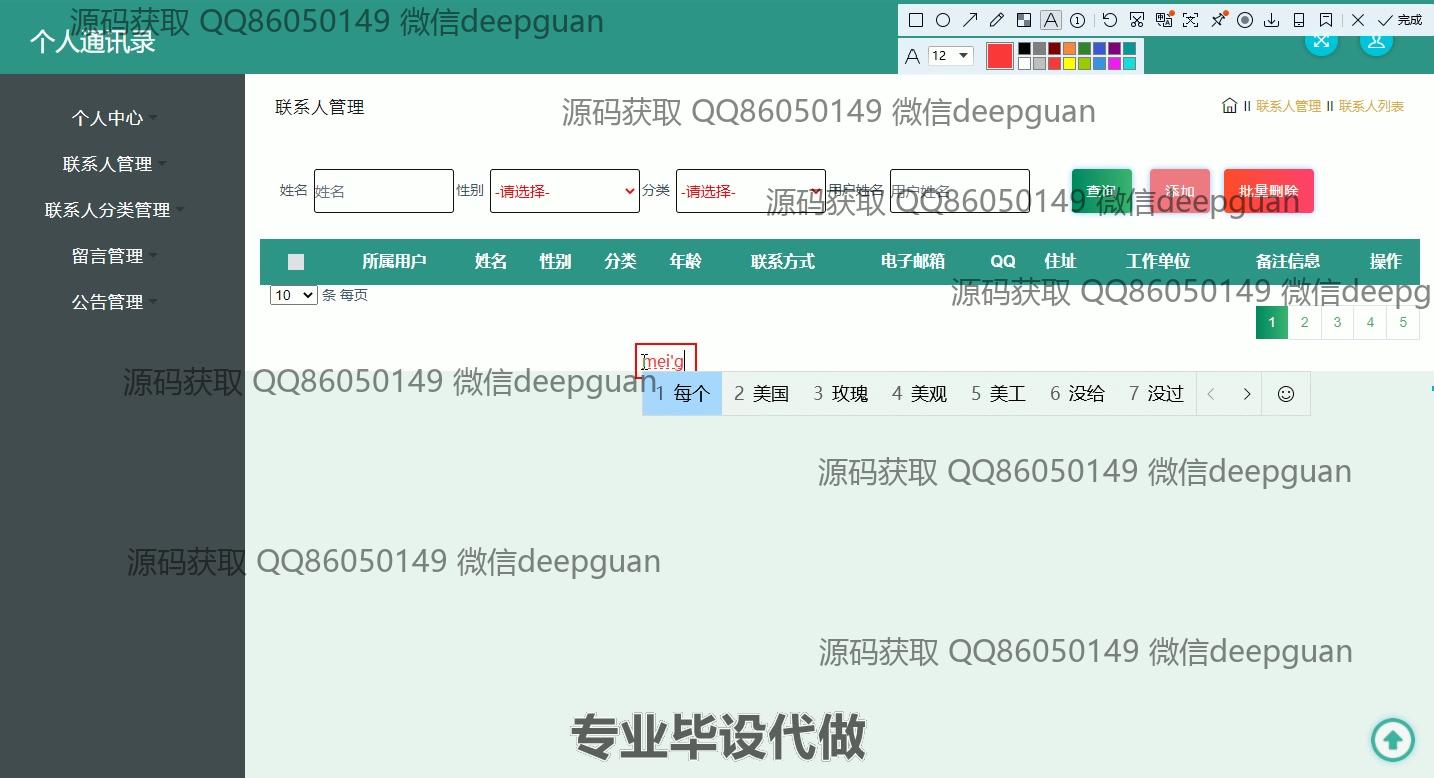Expand 联系人管理 sidebar menu

click(x=108, y=164)
